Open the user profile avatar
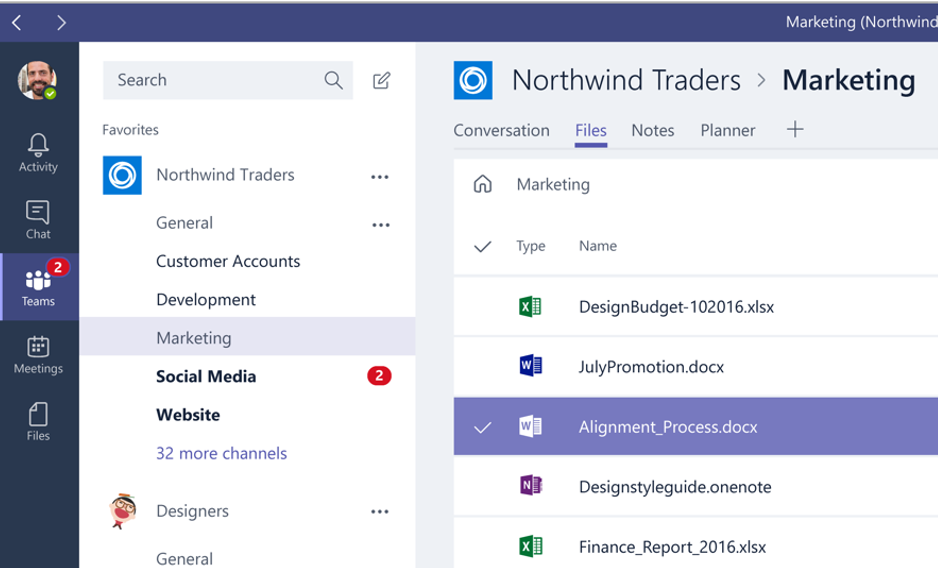938x568 pixels. 37,80
